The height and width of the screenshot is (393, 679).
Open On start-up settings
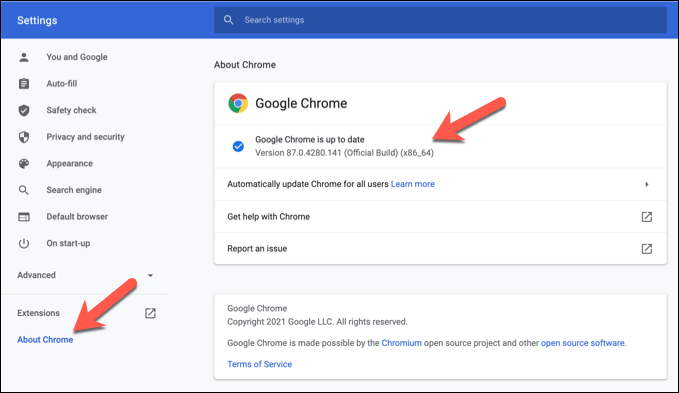[68, 243]
